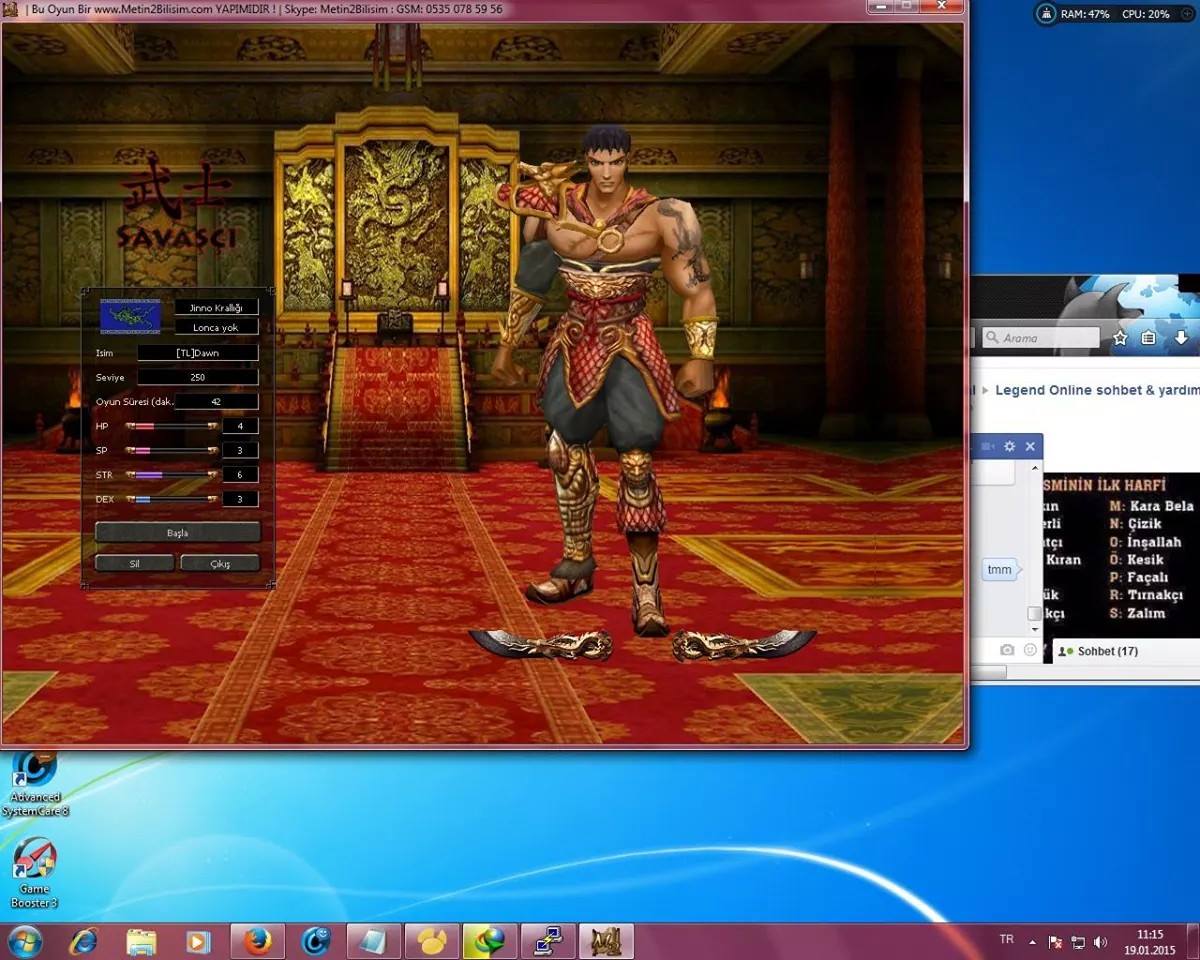This screenshot has width=1200, height=960.
Task: Click the DEX stat slider bar
Action: tap(171, 498)
